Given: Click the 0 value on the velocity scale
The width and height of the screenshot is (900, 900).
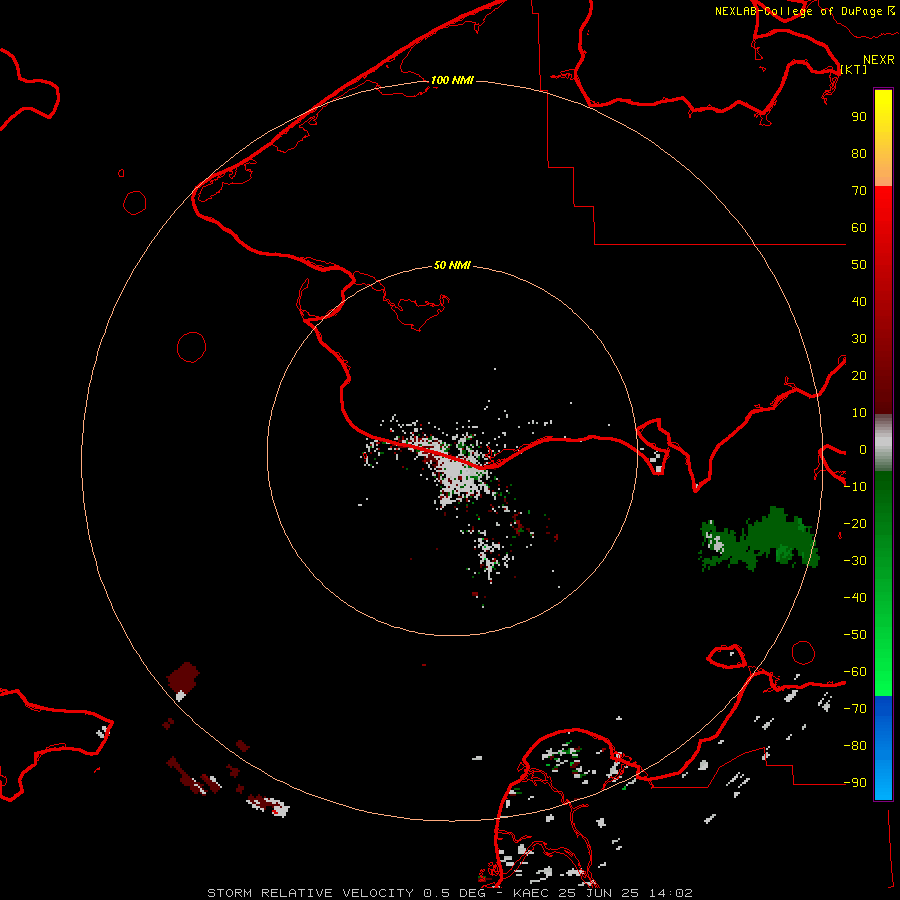Looking at the screenshot, I should tap(863, 449).
